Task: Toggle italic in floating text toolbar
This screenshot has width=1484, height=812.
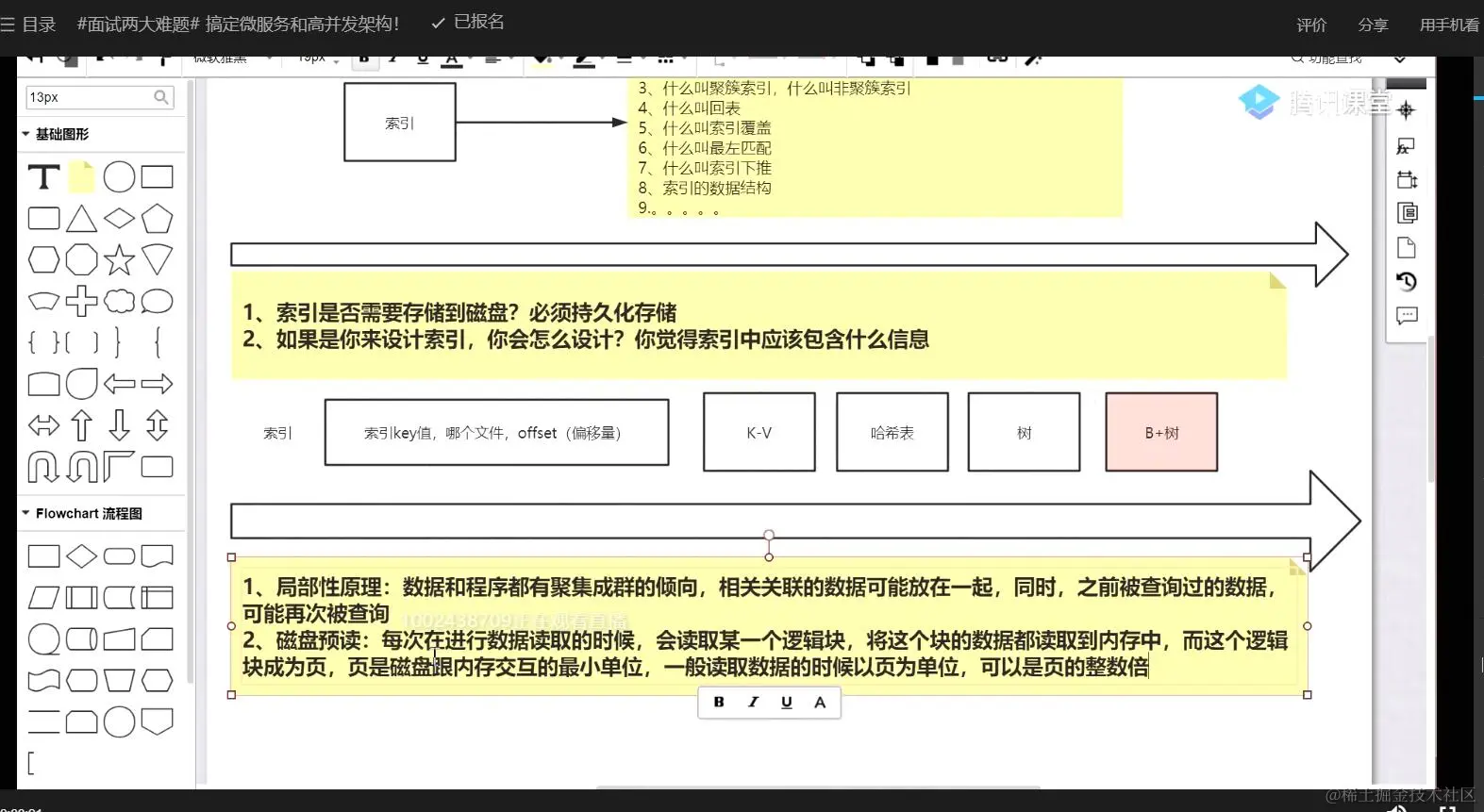Action: tap(753, 702)
